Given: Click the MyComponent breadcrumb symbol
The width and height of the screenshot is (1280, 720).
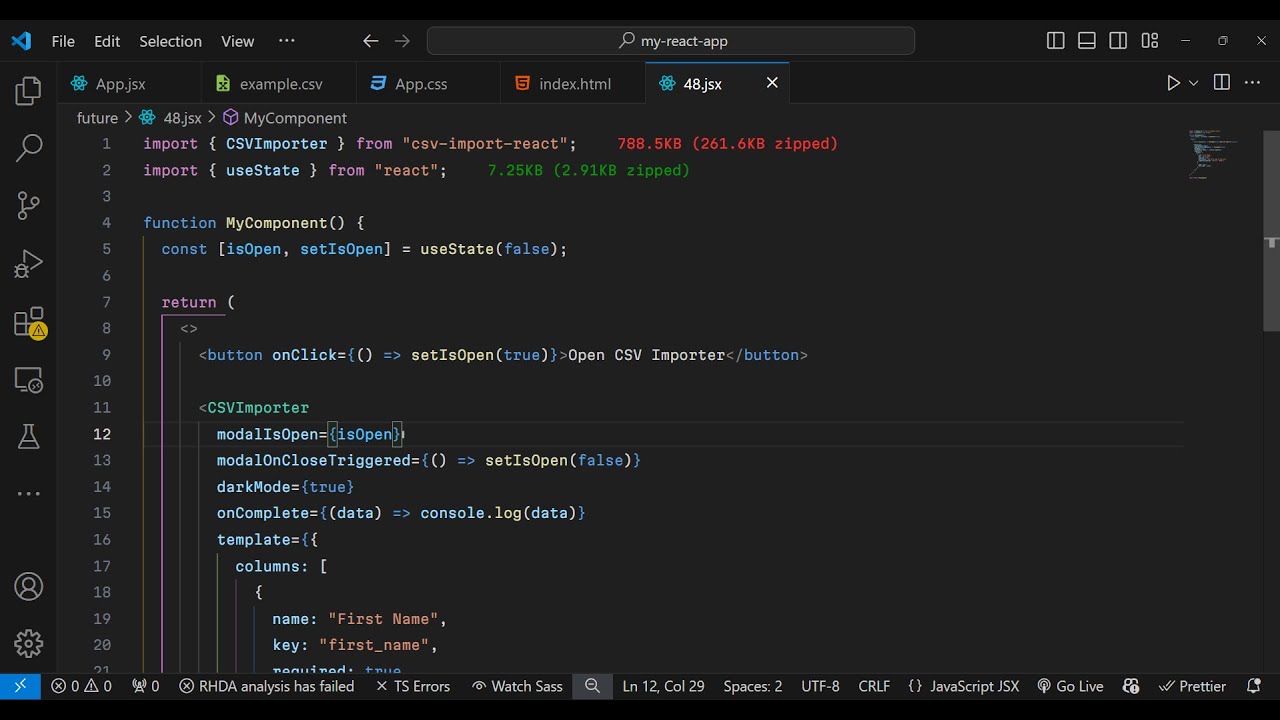Looking at the screenshot, I should pos(285,118).
